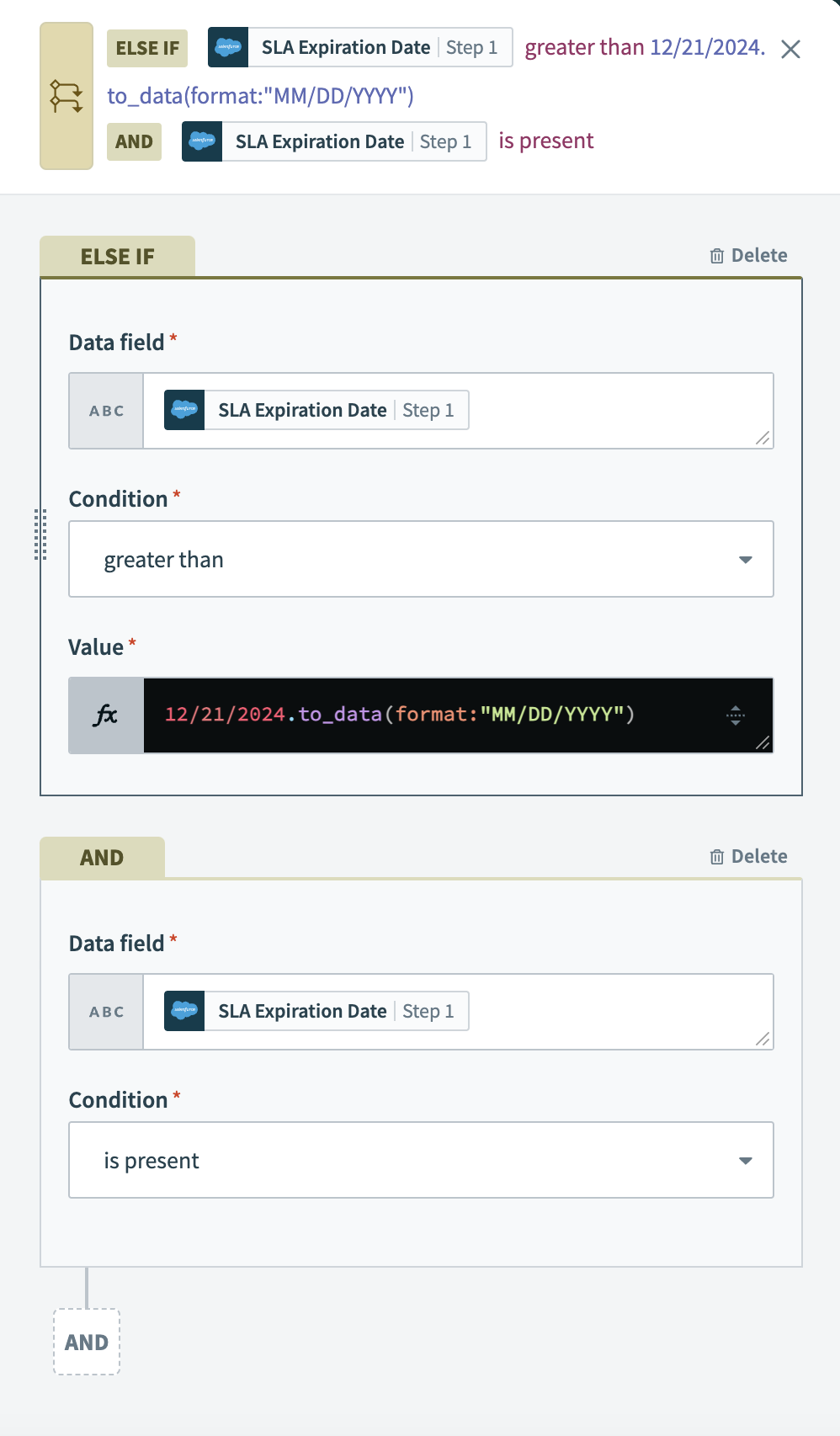The height and width of the screenshot is (1436, 840).
Task: Open the 'is present' condition dropdown
Action: pyautogui.click(x=421, y=1161)
